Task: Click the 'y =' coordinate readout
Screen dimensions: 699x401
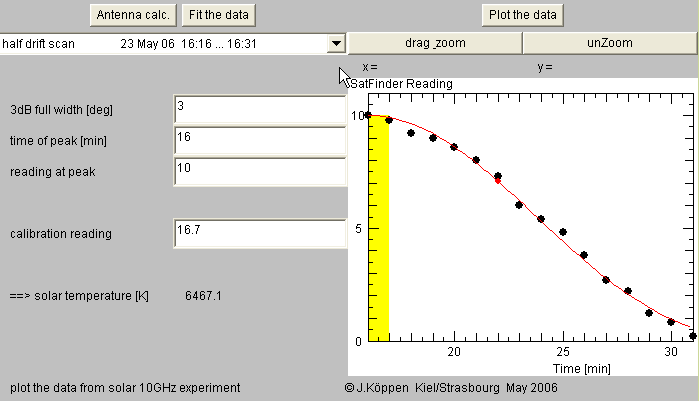Action: point(545,67)
